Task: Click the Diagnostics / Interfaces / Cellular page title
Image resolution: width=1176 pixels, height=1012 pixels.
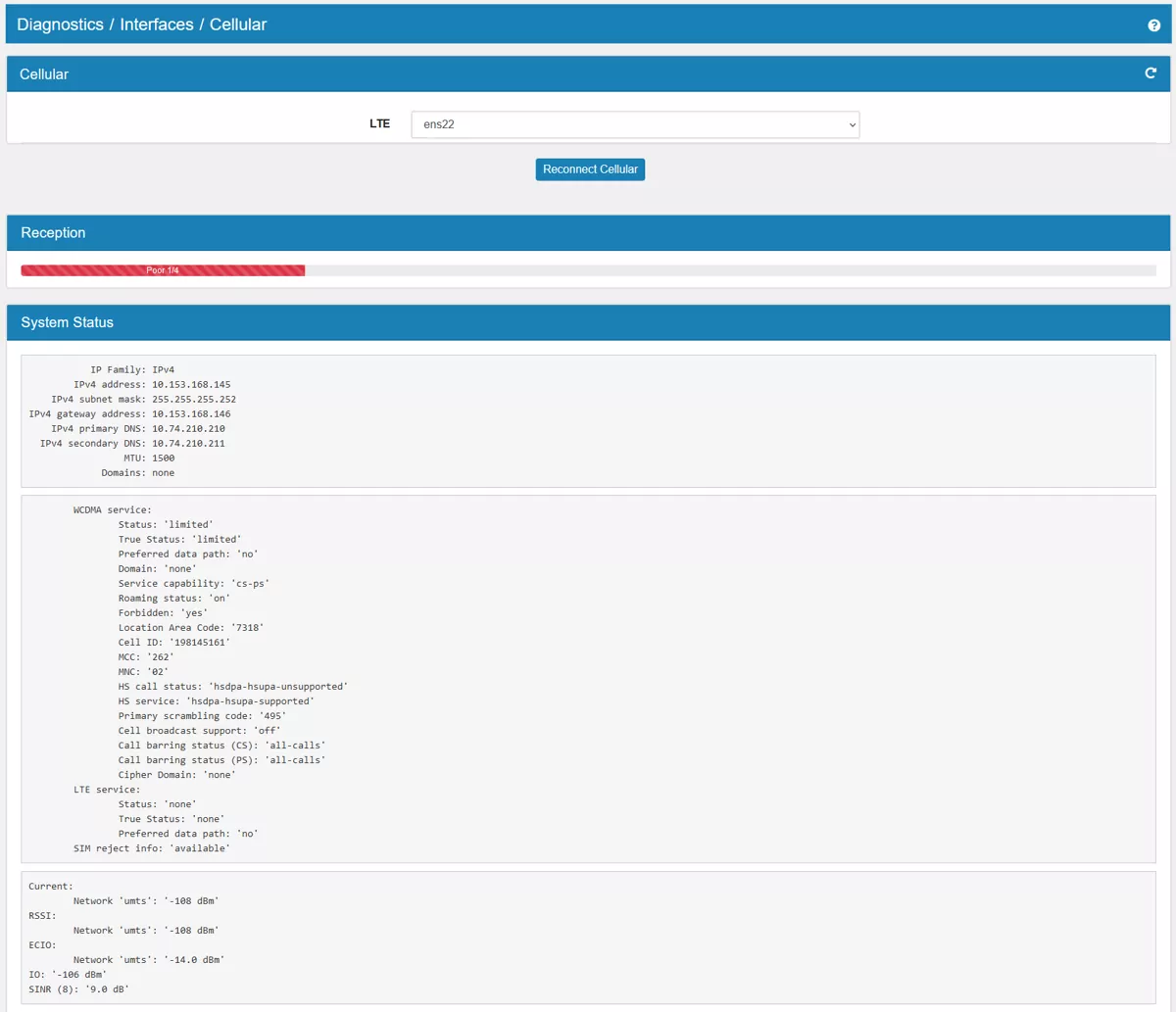Action: tap(142, 24)
